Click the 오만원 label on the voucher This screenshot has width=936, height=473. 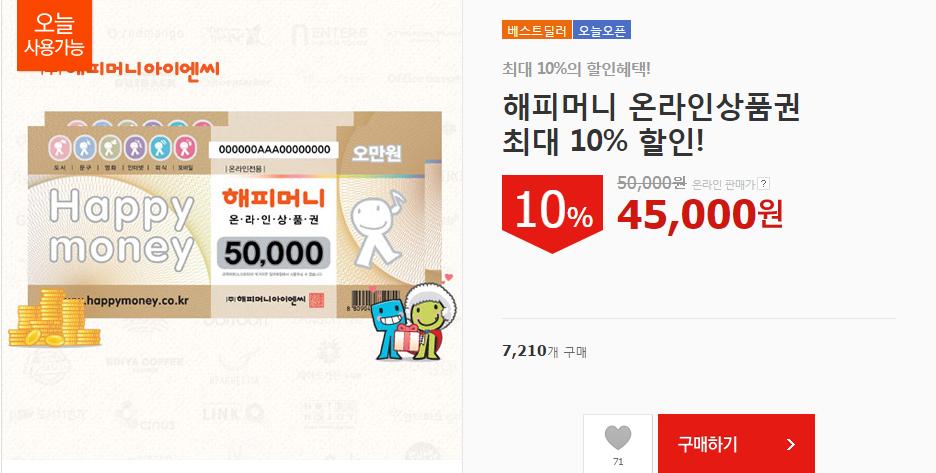click(376, 154)
